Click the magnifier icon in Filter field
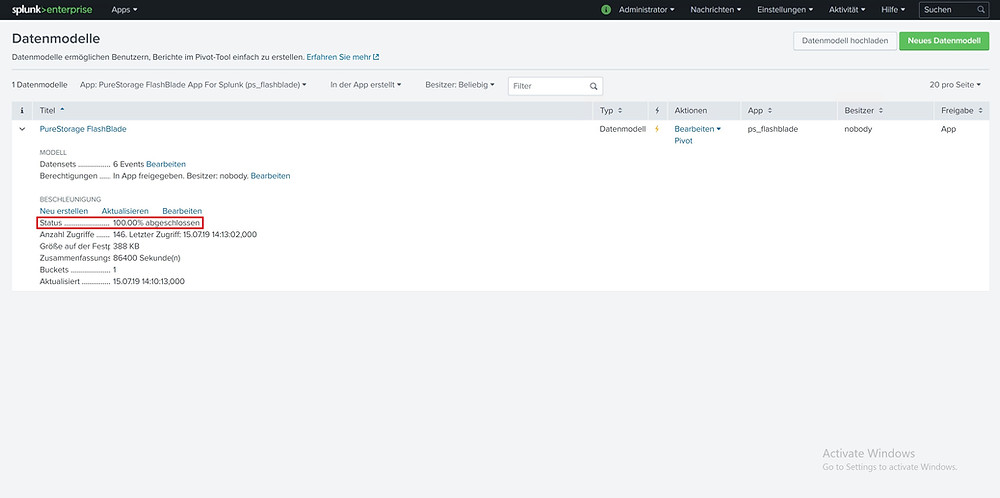The width and height of the screenshot is (1000, 498). tap(593, 86)
